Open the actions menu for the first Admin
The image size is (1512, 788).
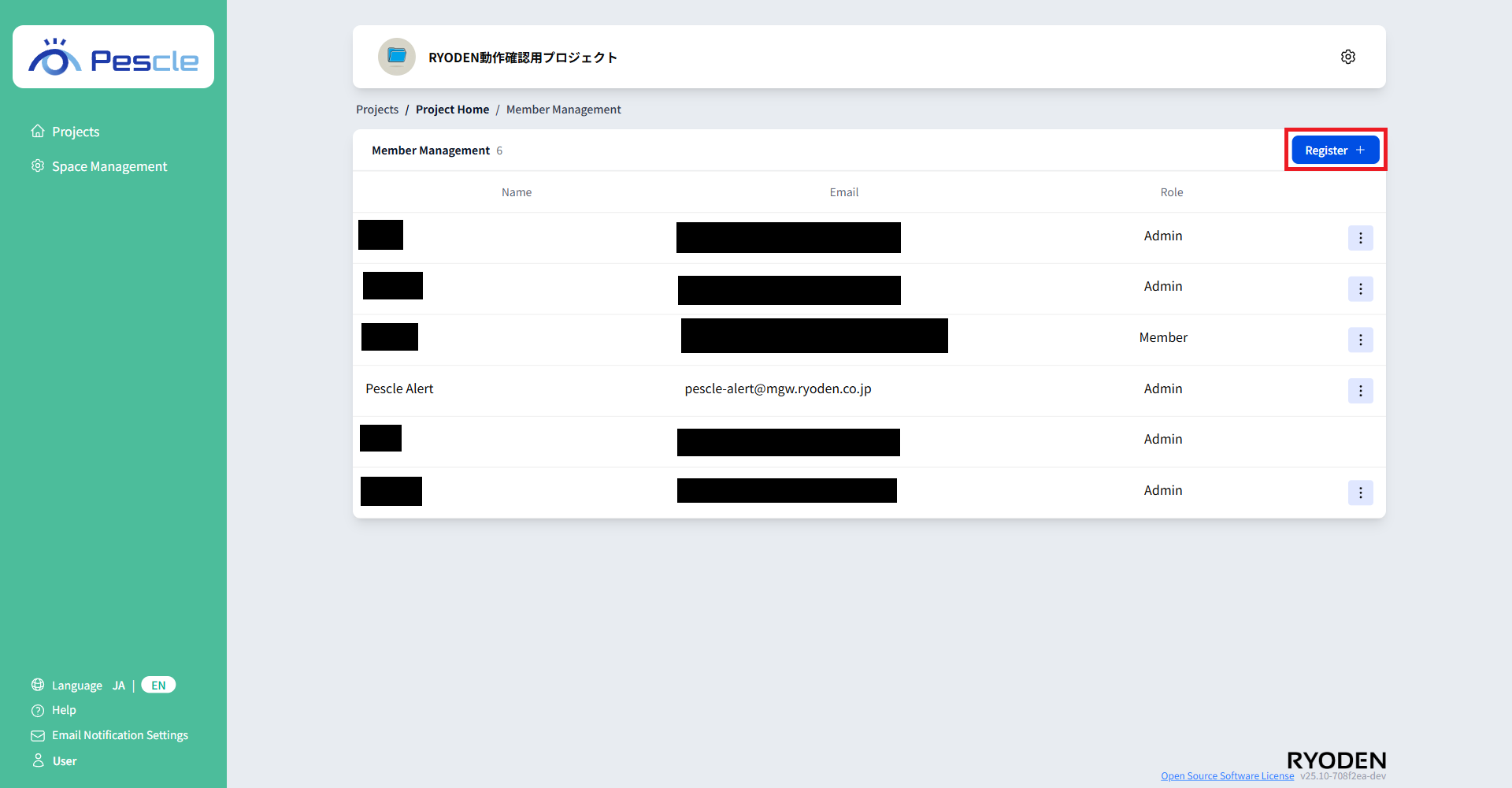(1361, 237)
